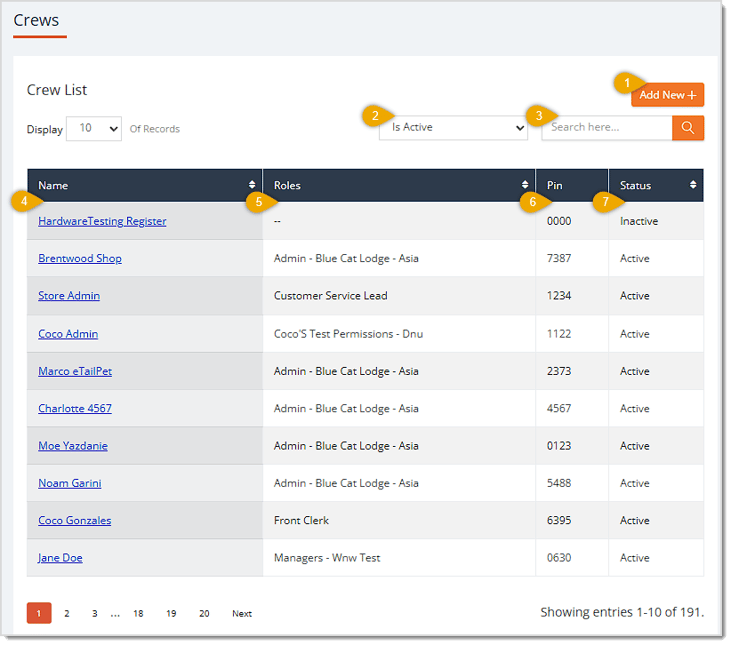This screenshot has height=645, width=731.
Task: Open Noam Garini crew link
Action: pos(69,483)
